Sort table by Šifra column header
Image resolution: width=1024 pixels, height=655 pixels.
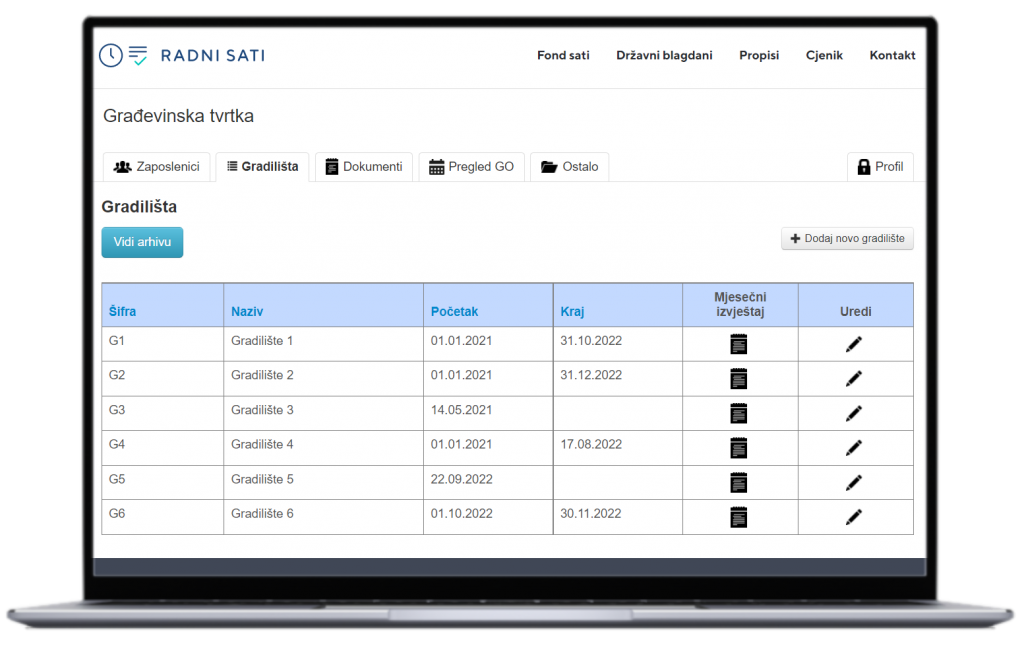(x=122, y=312)
